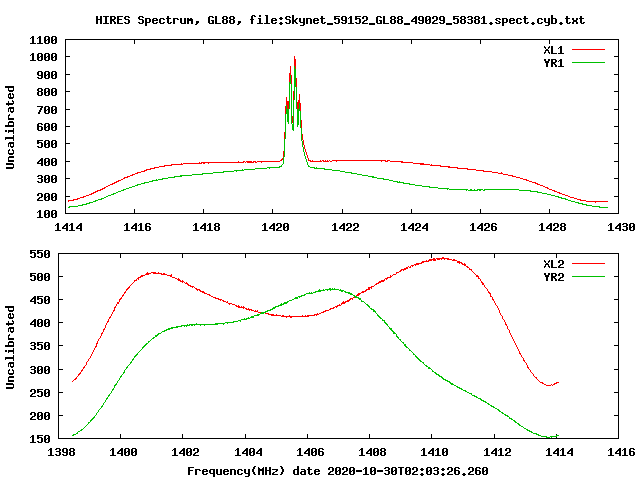Click the red XL2 legend line sample
640x480 pixels.
(588, 264)
